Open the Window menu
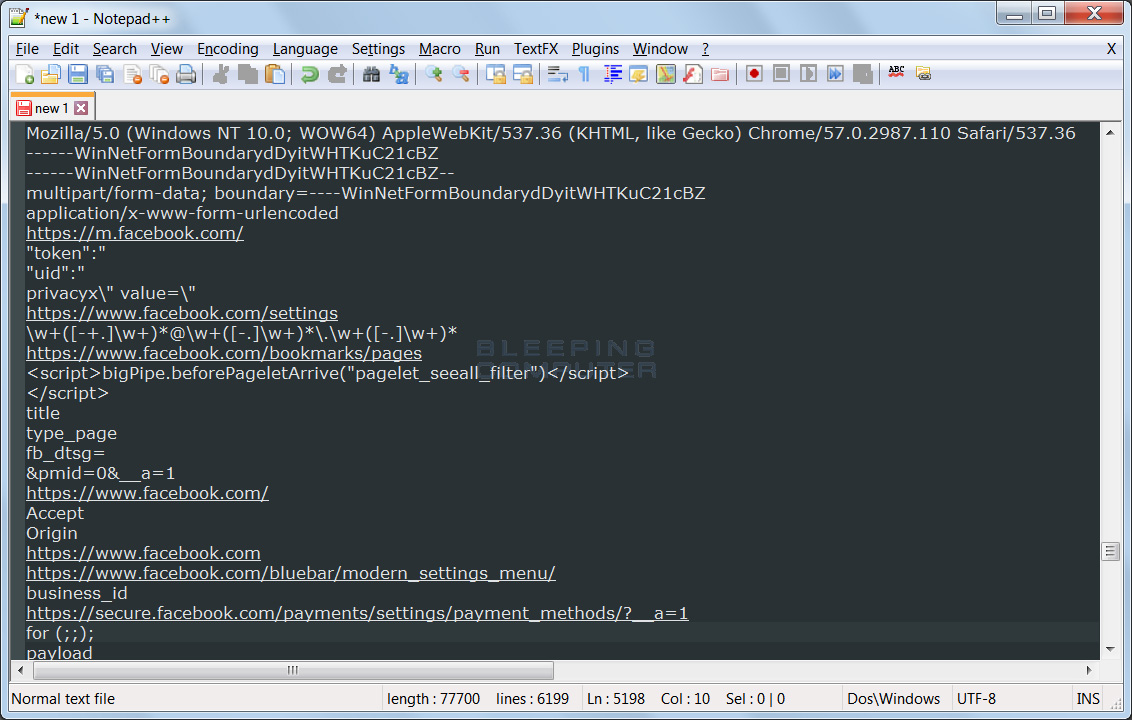1132x720 pixels. [x=661, y=48]
